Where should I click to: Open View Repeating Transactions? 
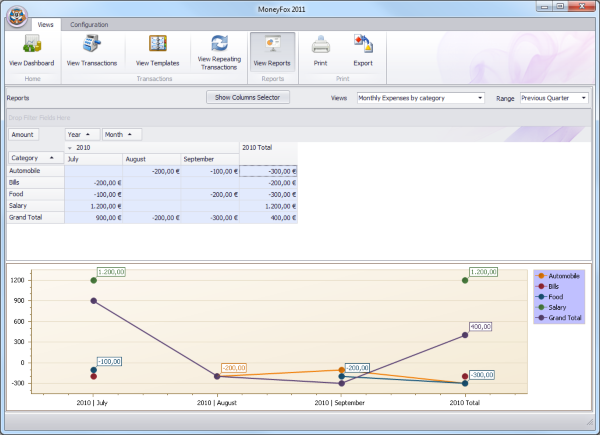click(x=219, y=52)
